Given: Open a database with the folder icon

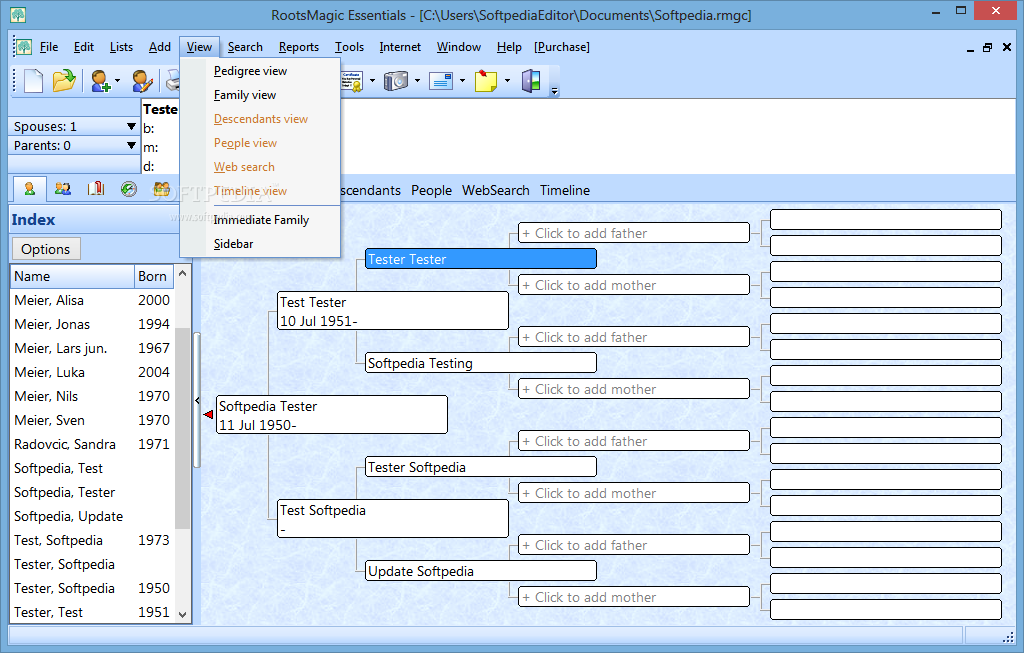Looking at the screenshot, I should coord(64,81).
